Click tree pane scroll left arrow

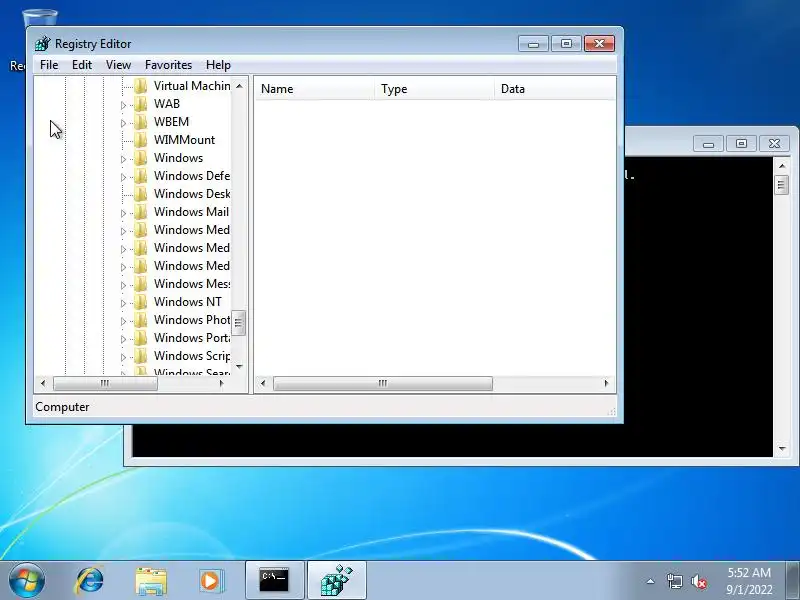point(43,383)
